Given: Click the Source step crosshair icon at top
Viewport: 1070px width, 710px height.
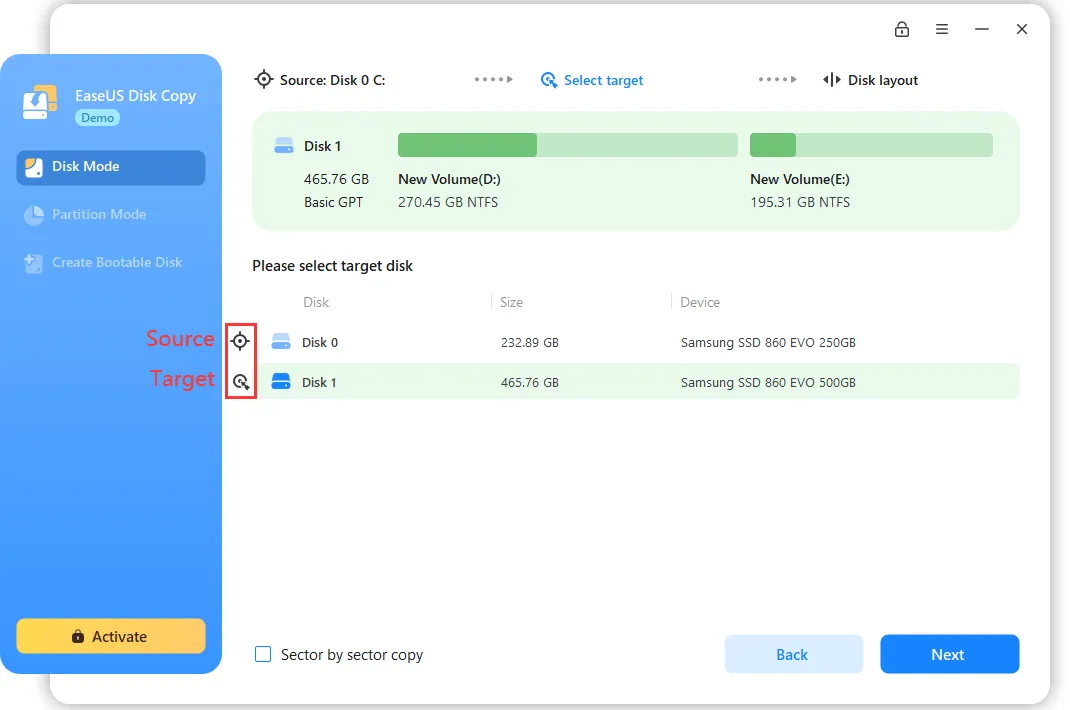Looking at the screenshot, I should tap(264, 80).
